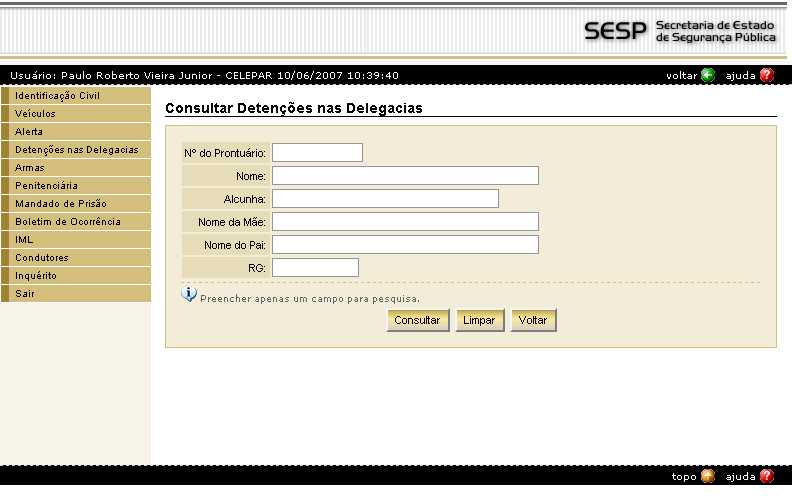792x504 pixels.
Task: Click the RG text input
Action: tap(315, 267)
